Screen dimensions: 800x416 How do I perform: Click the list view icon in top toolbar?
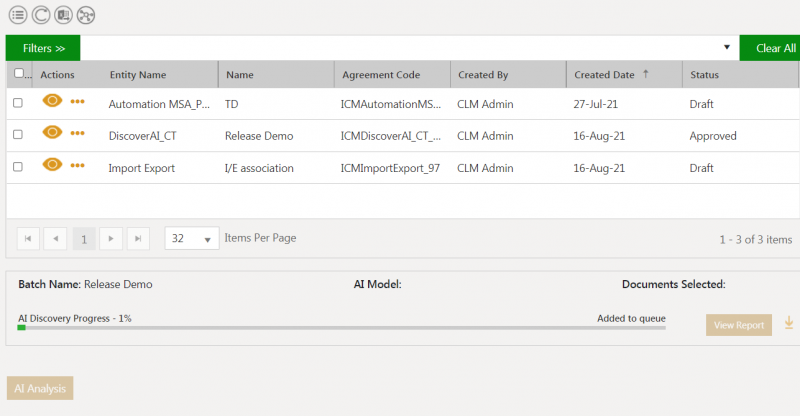pyautogui.click(x=17, y=15)
